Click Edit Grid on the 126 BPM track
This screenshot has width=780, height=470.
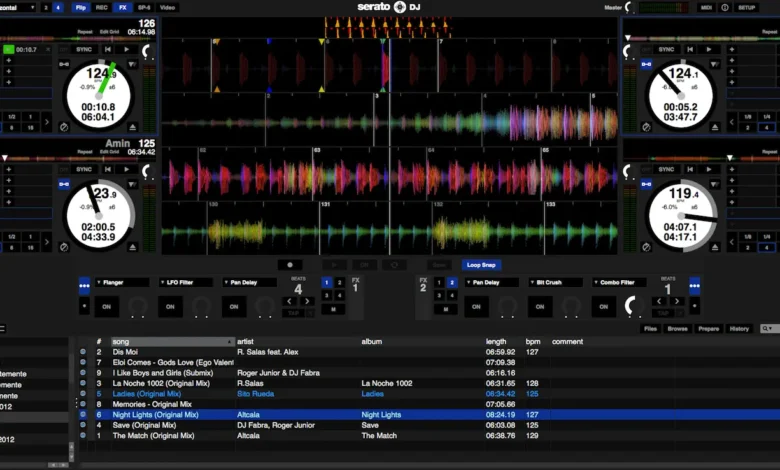coord(109,32)
